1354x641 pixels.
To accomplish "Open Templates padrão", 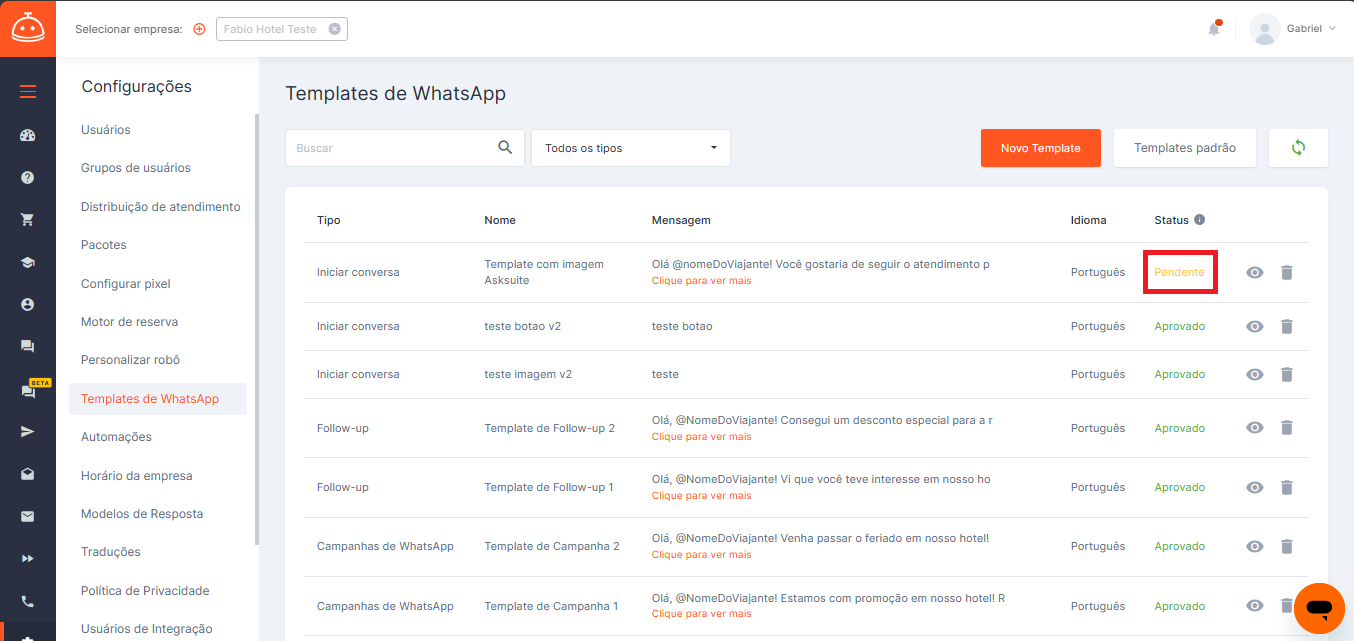I will (1185, 148).
